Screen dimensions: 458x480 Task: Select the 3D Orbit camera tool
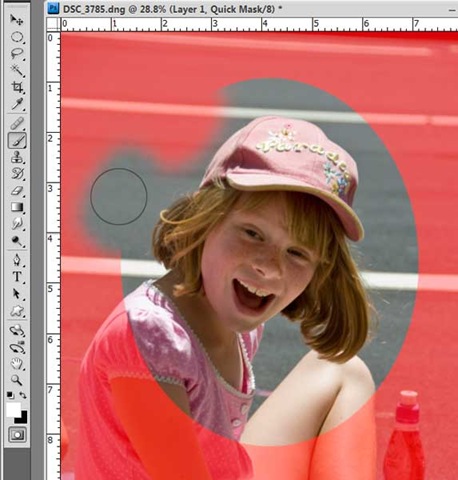coord(17,348)
